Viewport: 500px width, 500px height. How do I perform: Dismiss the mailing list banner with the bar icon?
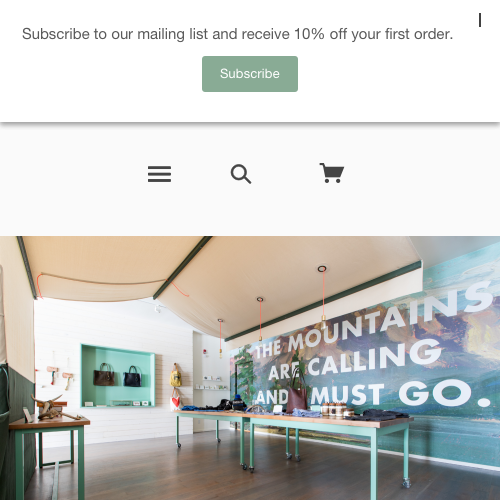[480, 20]
